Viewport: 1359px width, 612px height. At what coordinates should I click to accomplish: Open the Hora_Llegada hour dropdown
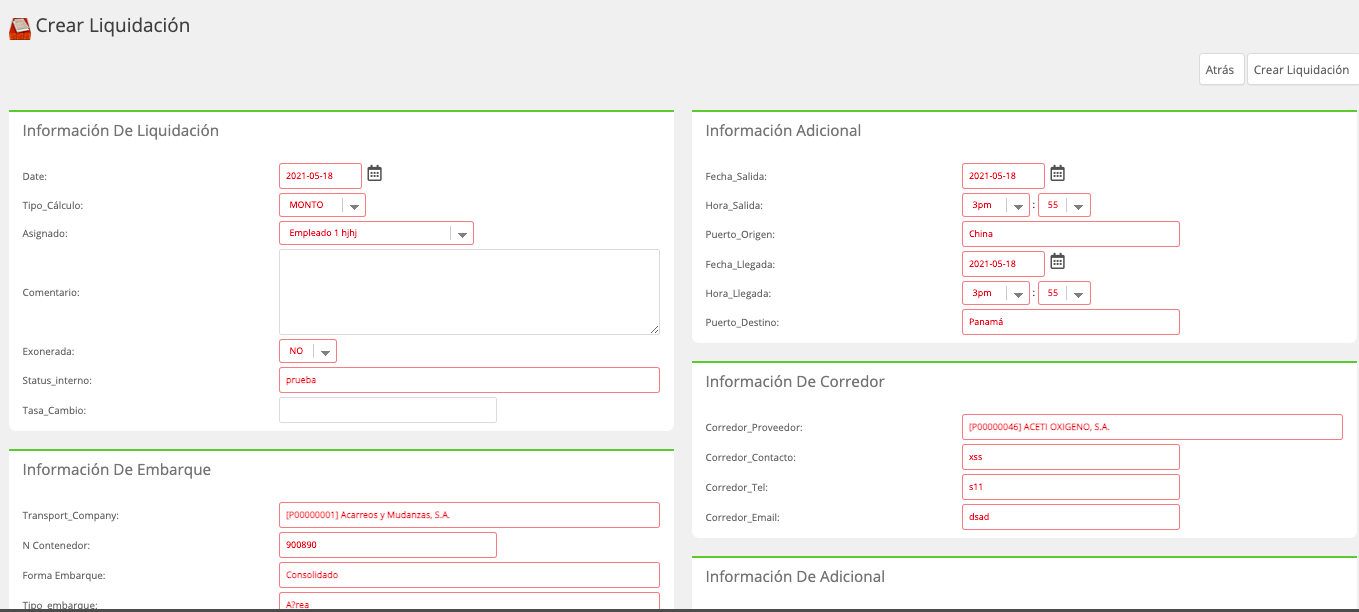click(996, 293)
